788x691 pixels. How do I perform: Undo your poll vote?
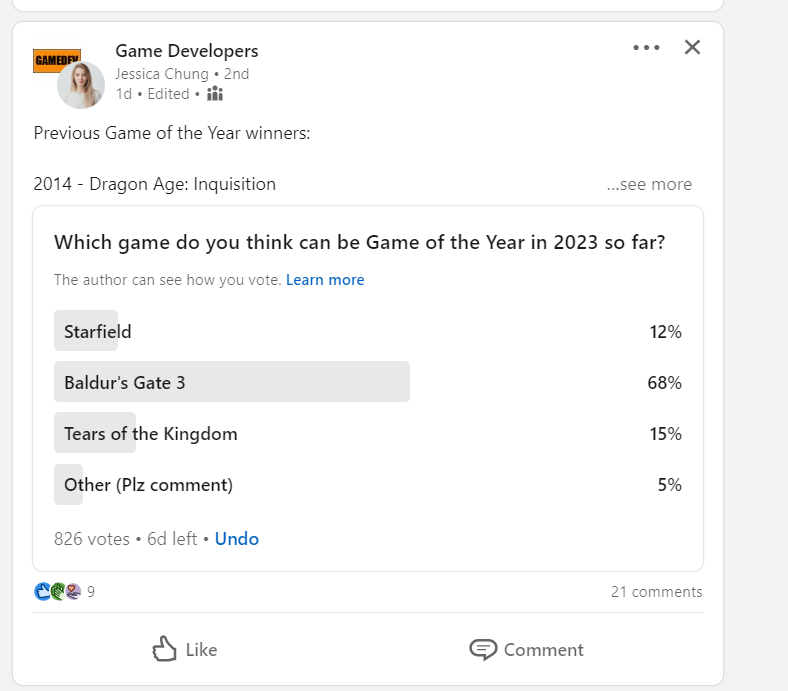(x=237, y=539)
